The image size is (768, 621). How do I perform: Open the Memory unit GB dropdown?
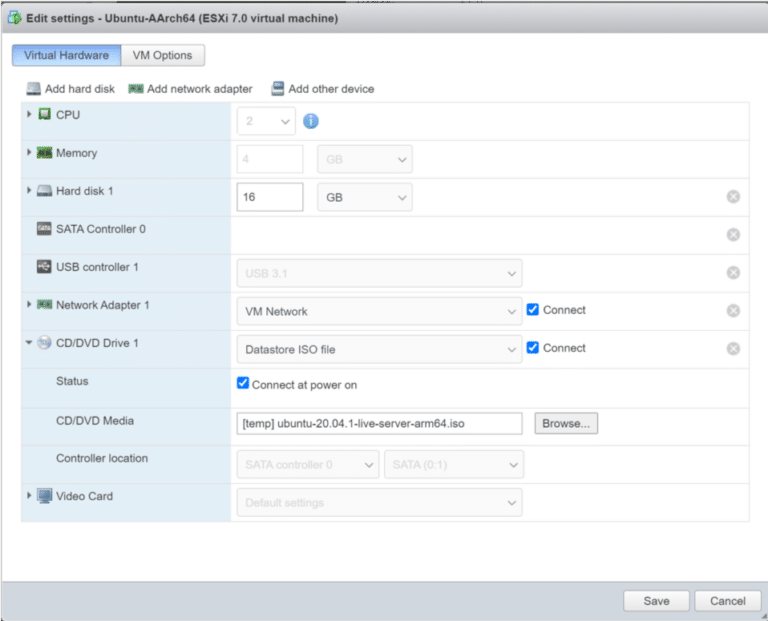coord(365,159)
